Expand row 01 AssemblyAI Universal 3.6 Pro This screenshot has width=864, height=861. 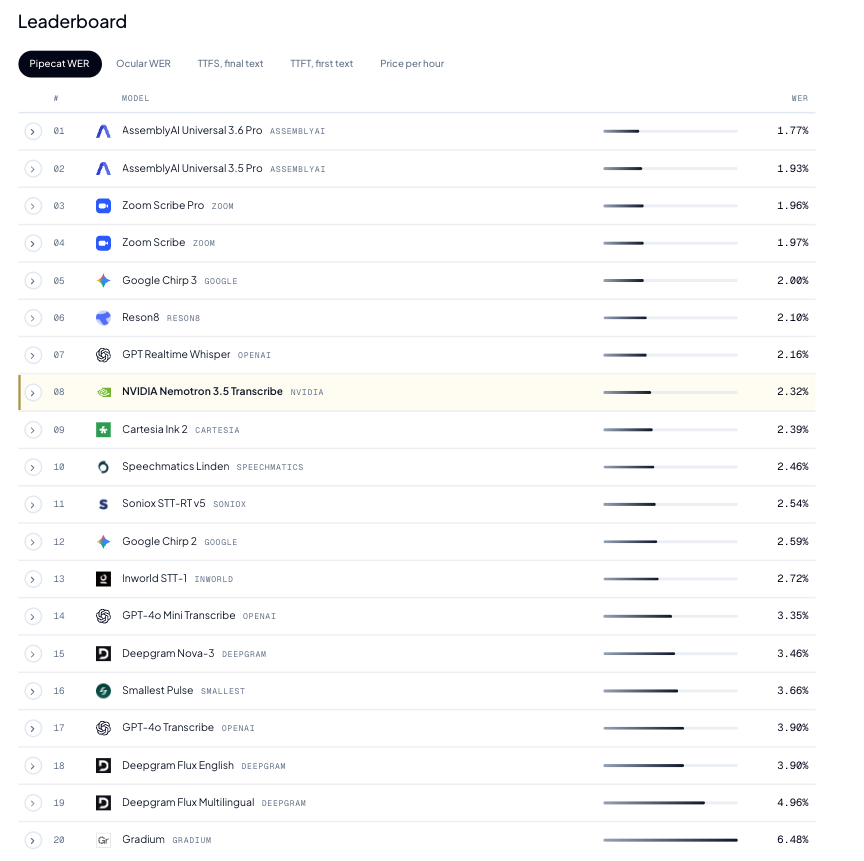tap(33, 132)
